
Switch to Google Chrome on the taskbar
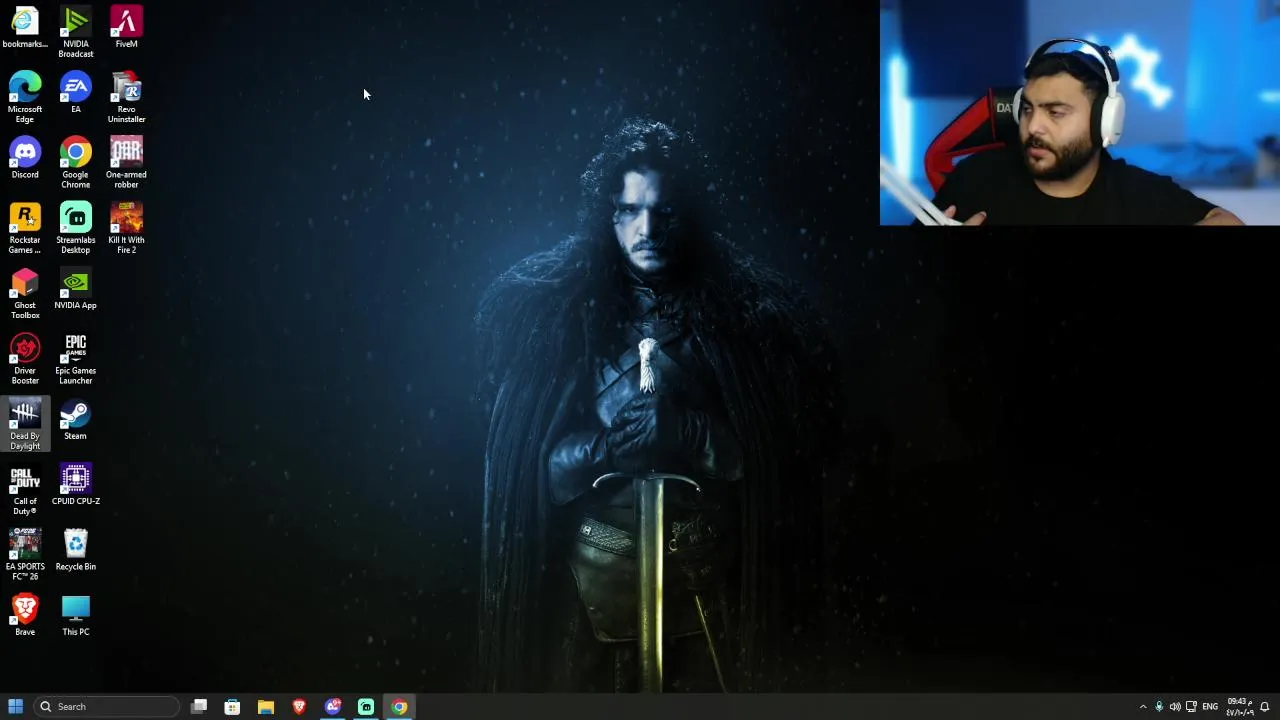coord(399,707)
